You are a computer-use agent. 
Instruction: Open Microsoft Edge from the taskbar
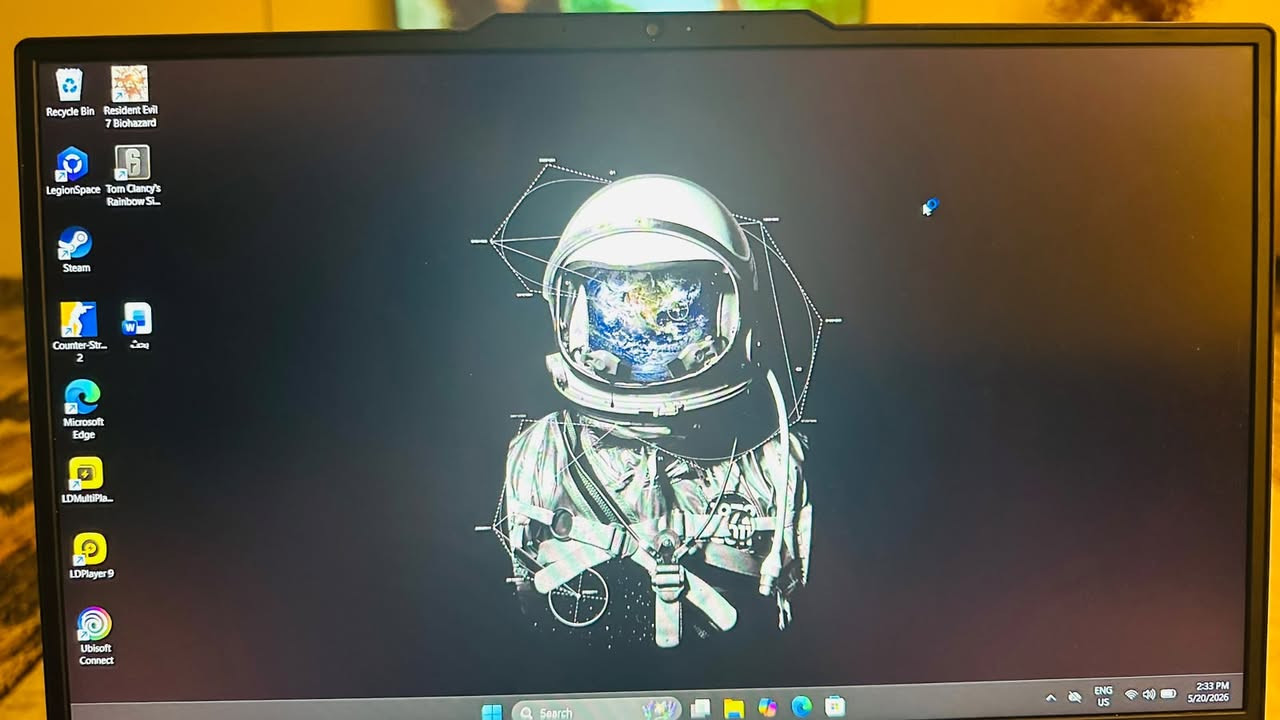pos(801,707)
